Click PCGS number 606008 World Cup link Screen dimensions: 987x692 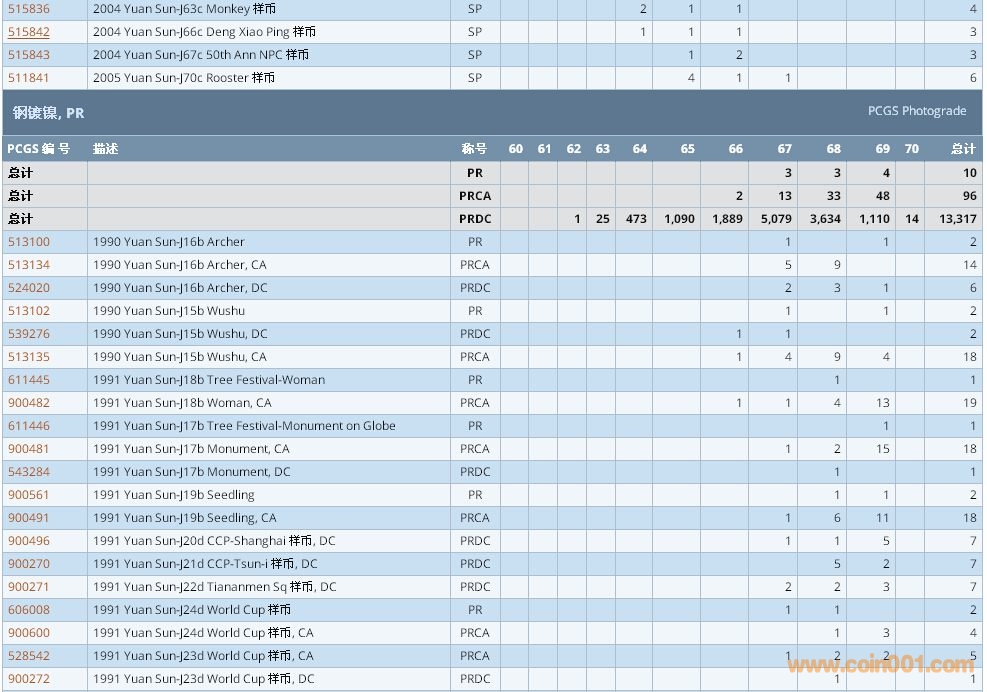pos(29,610)
